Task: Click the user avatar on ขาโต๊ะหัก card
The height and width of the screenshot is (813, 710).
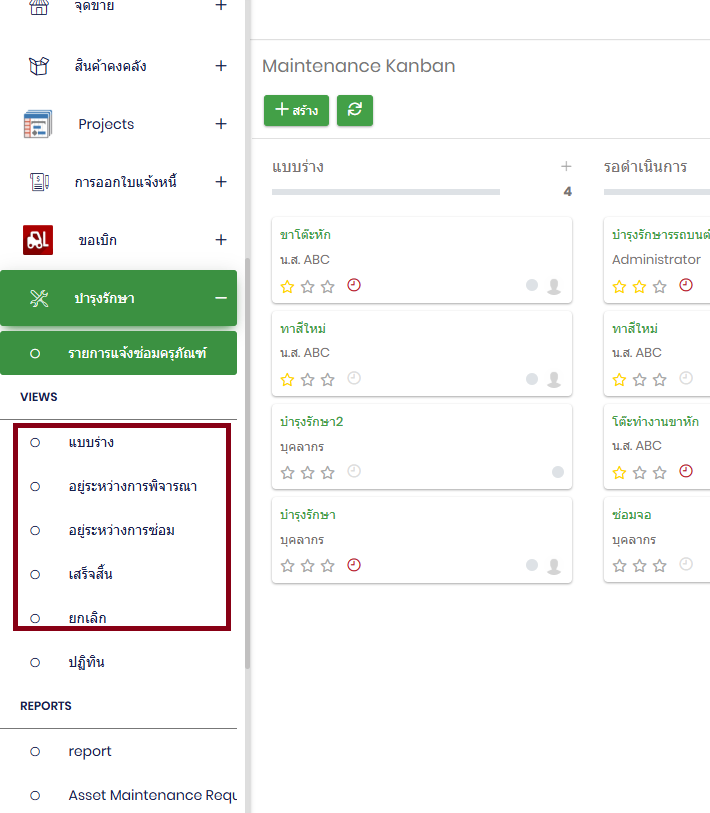Action: tap(554, 287)
